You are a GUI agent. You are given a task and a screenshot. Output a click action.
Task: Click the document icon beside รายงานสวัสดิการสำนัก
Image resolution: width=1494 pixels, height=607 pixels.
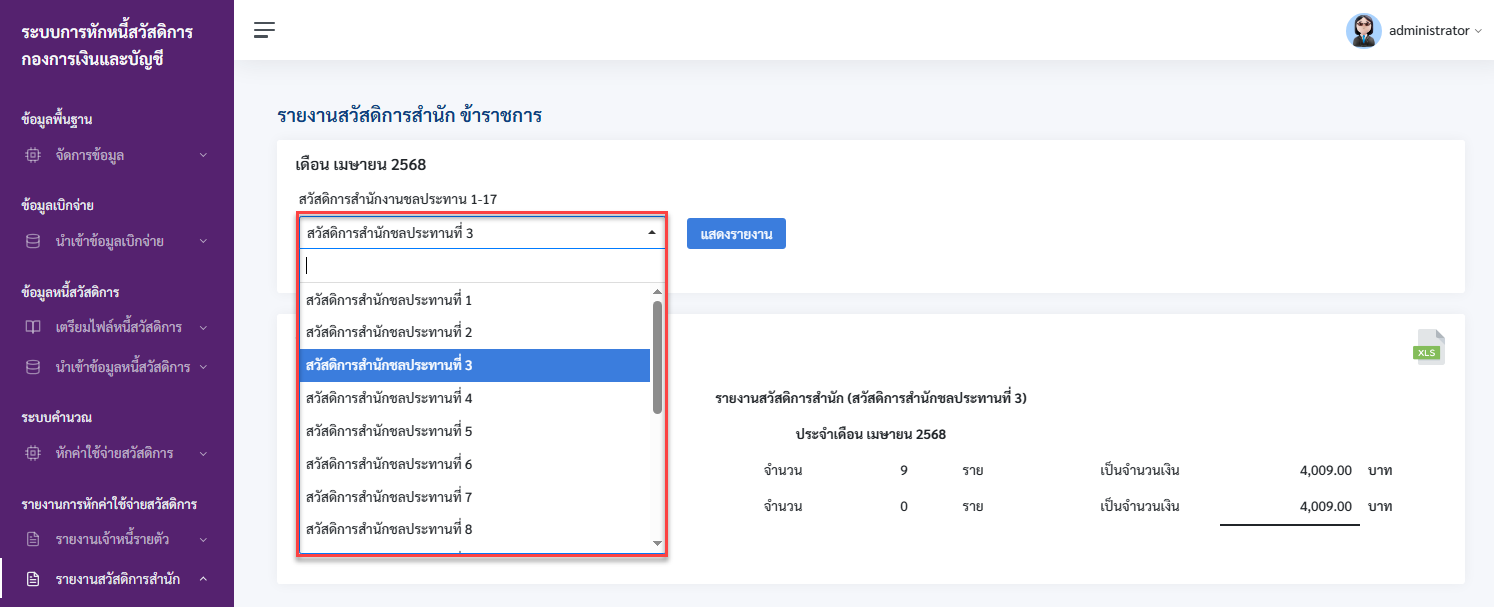point(33,579)
